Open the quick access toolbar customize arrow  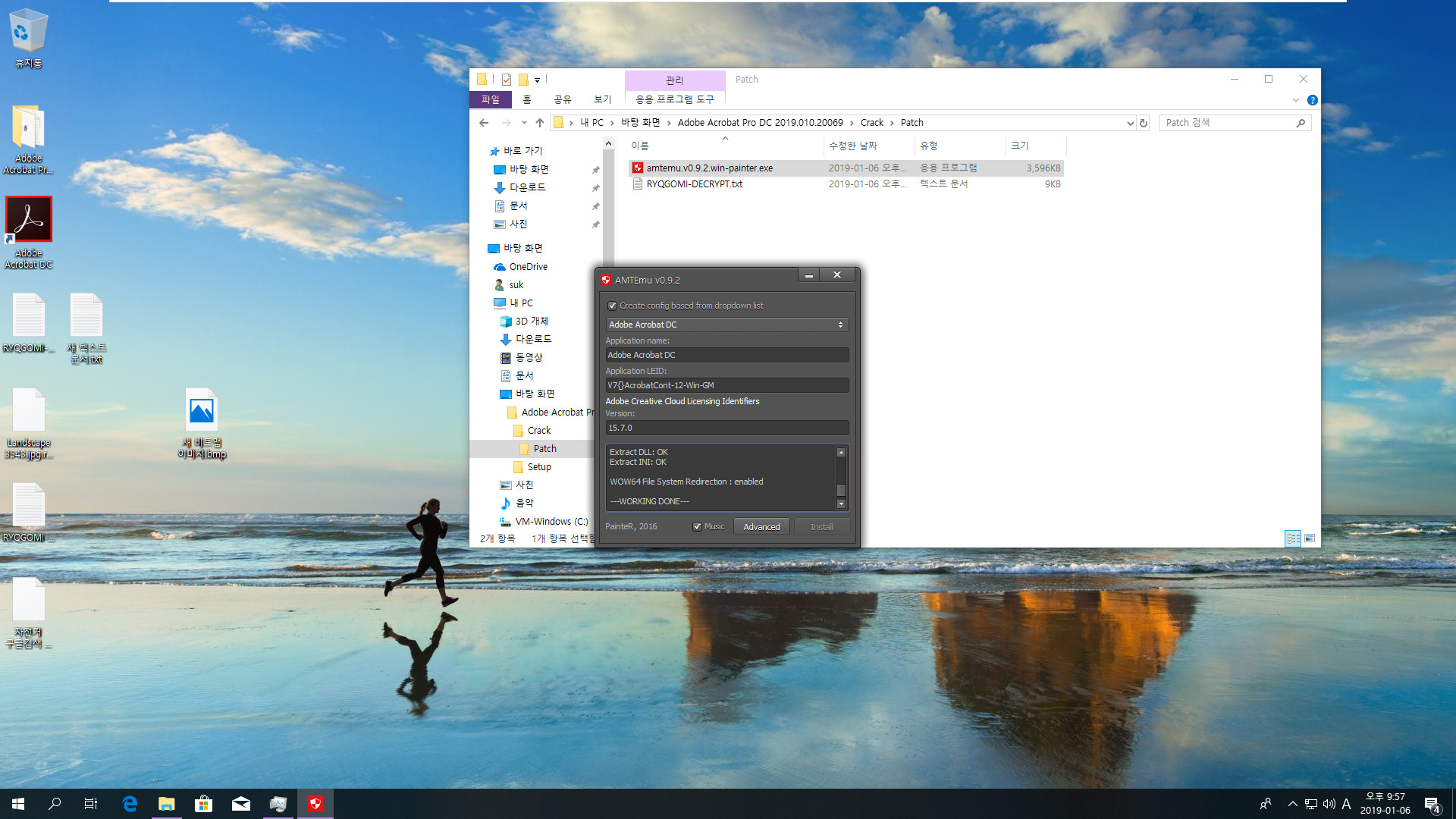[537, 80]
